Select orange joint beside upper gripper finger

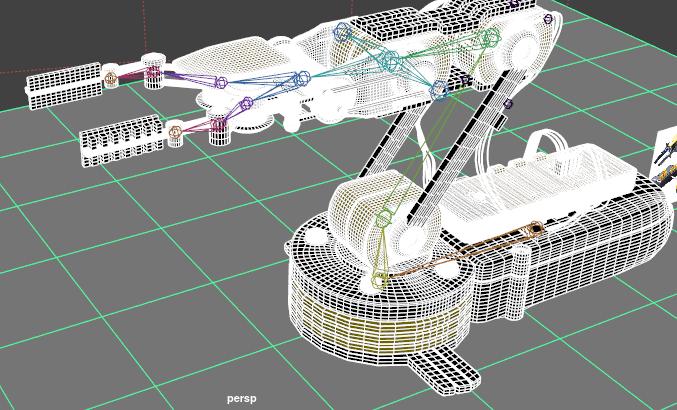pos(110,78)
